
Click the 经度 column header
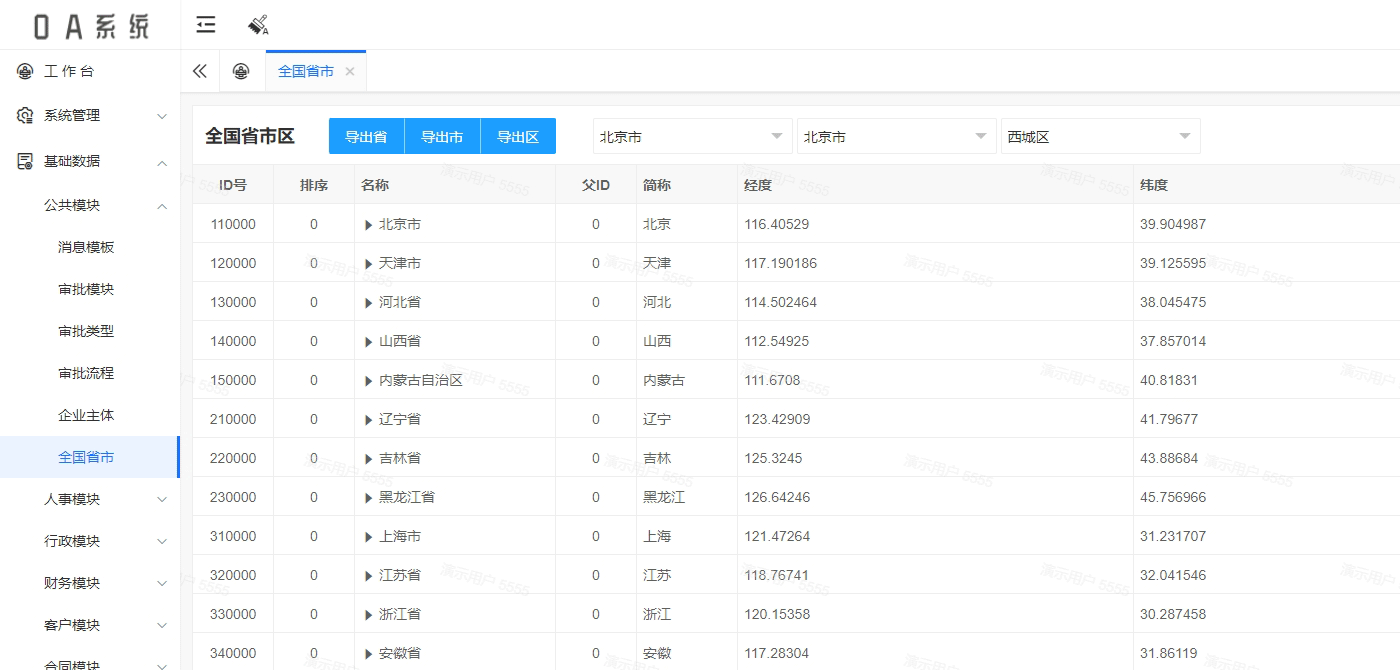click(x=935, y=185)
